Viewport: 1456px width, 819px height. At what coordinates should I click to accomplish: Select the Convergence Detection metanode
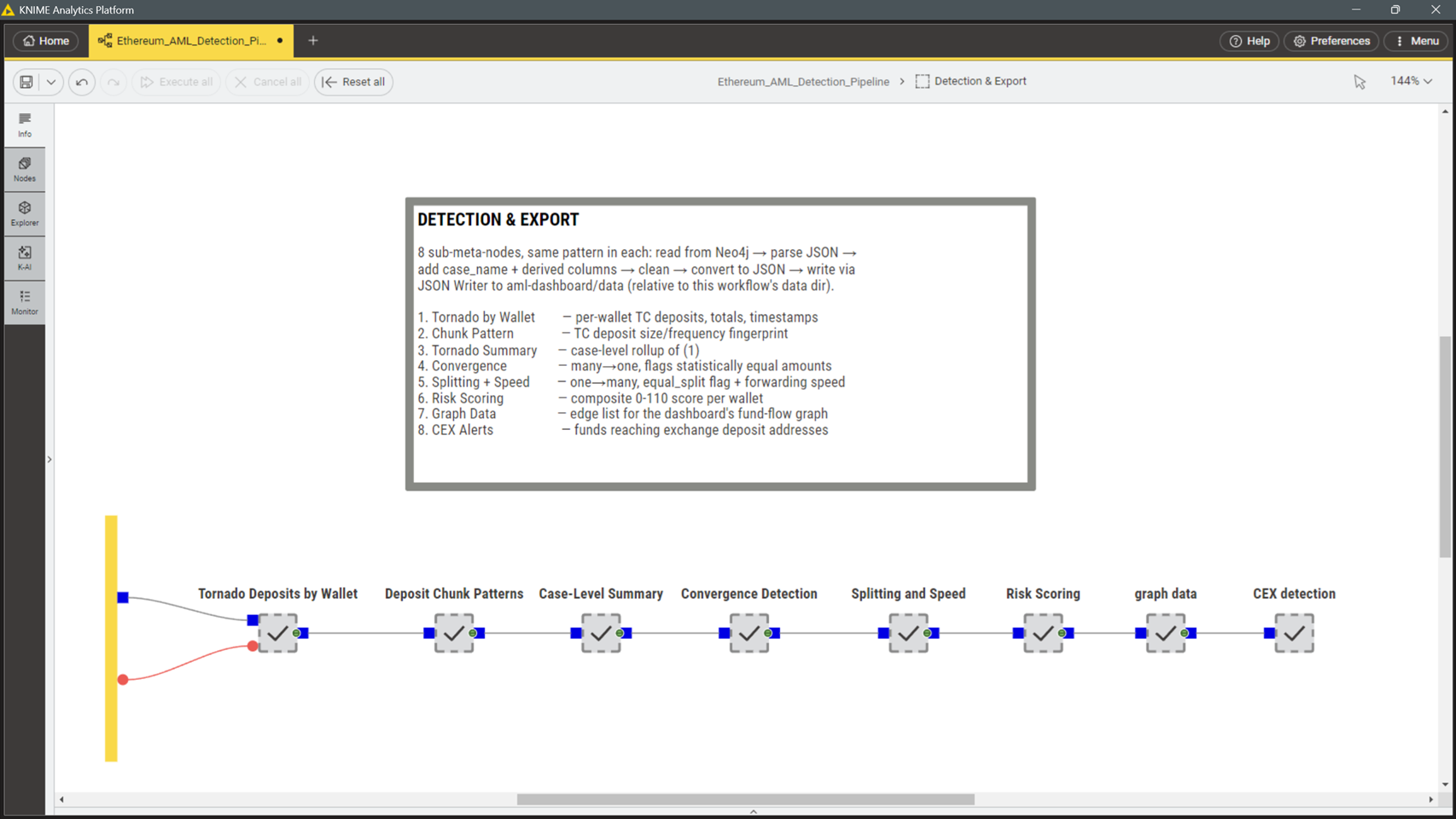click(x=749, y=633)
